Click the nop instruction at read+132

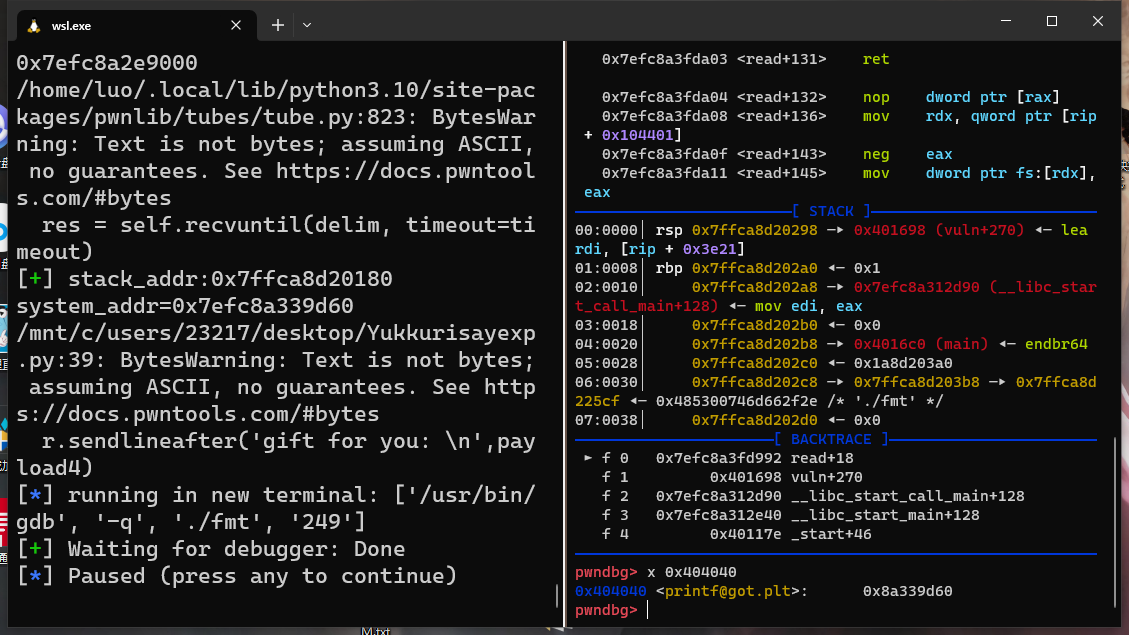point(876,97)
